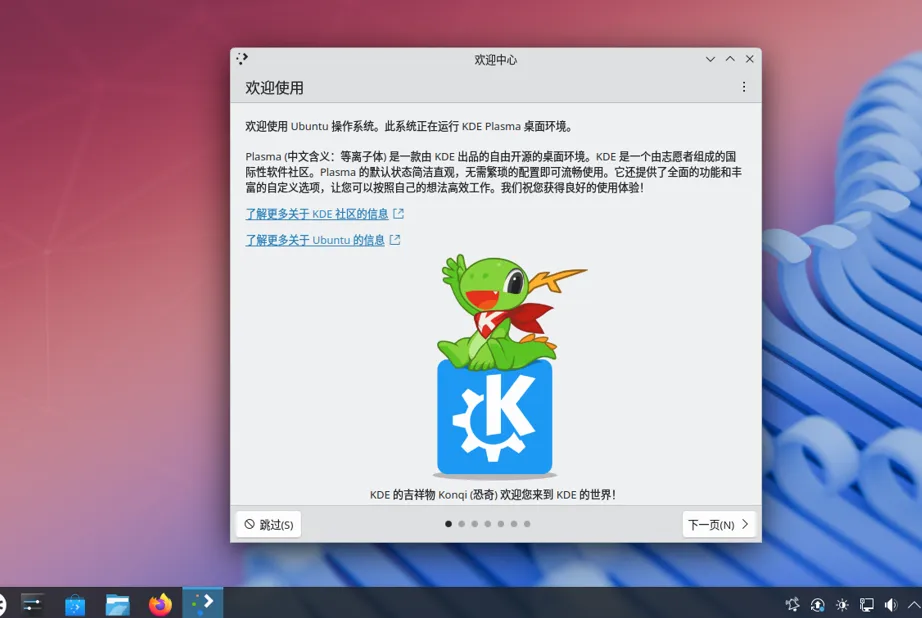
Task: Select the first page indicator dot
Action: (449, 524)
